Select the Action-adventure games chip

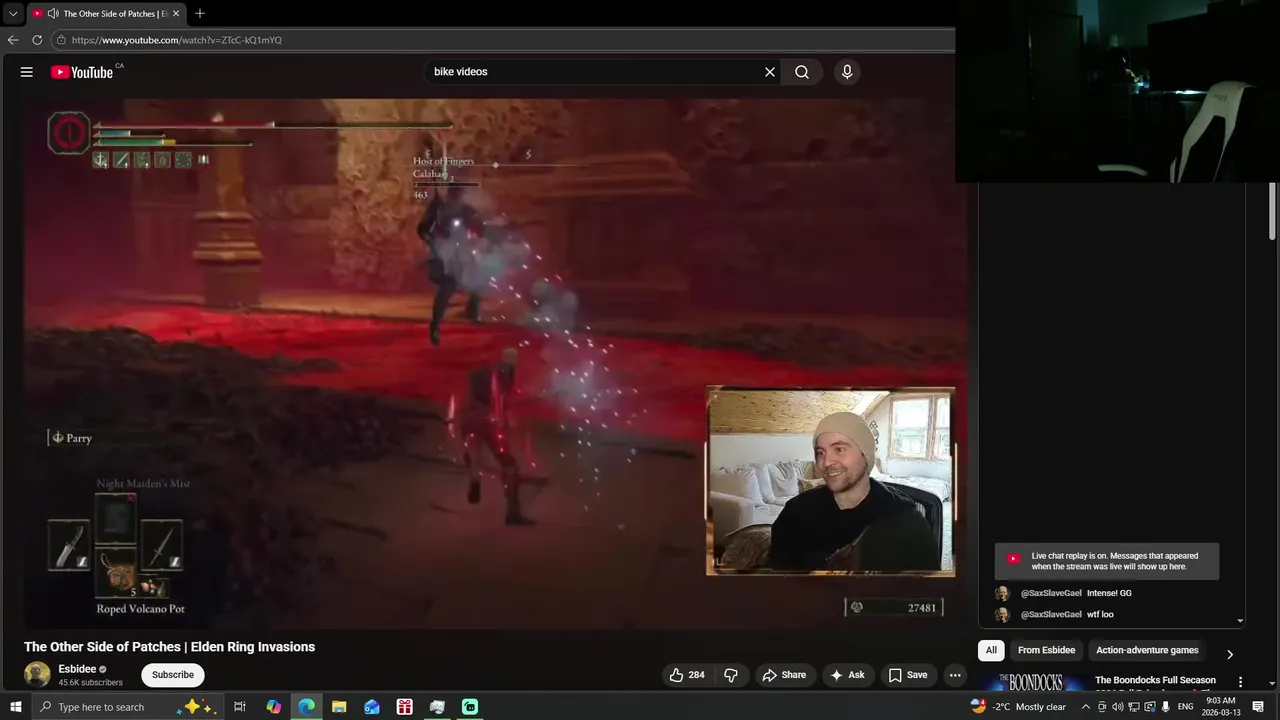(x=1147, y=650)
